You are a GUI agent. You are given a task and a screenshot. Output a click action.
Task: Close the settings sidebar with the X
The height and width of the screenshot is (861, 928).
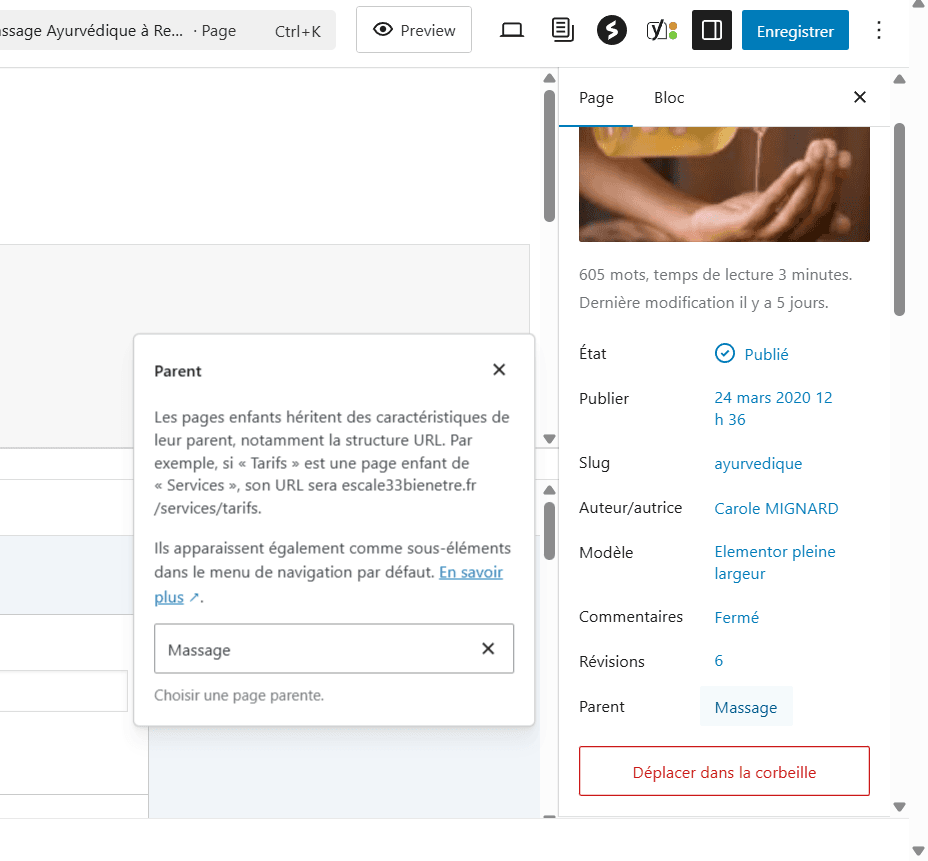[860, 97]
